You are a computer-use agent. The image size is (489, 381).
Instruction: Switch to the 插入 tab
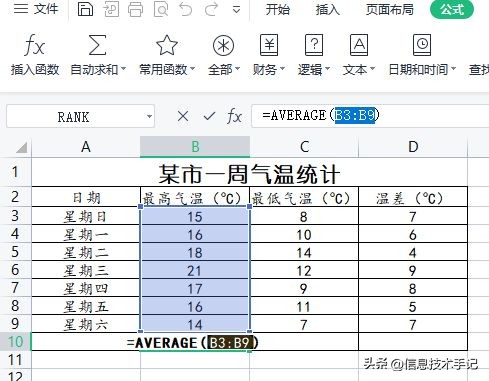coord(328,9)
